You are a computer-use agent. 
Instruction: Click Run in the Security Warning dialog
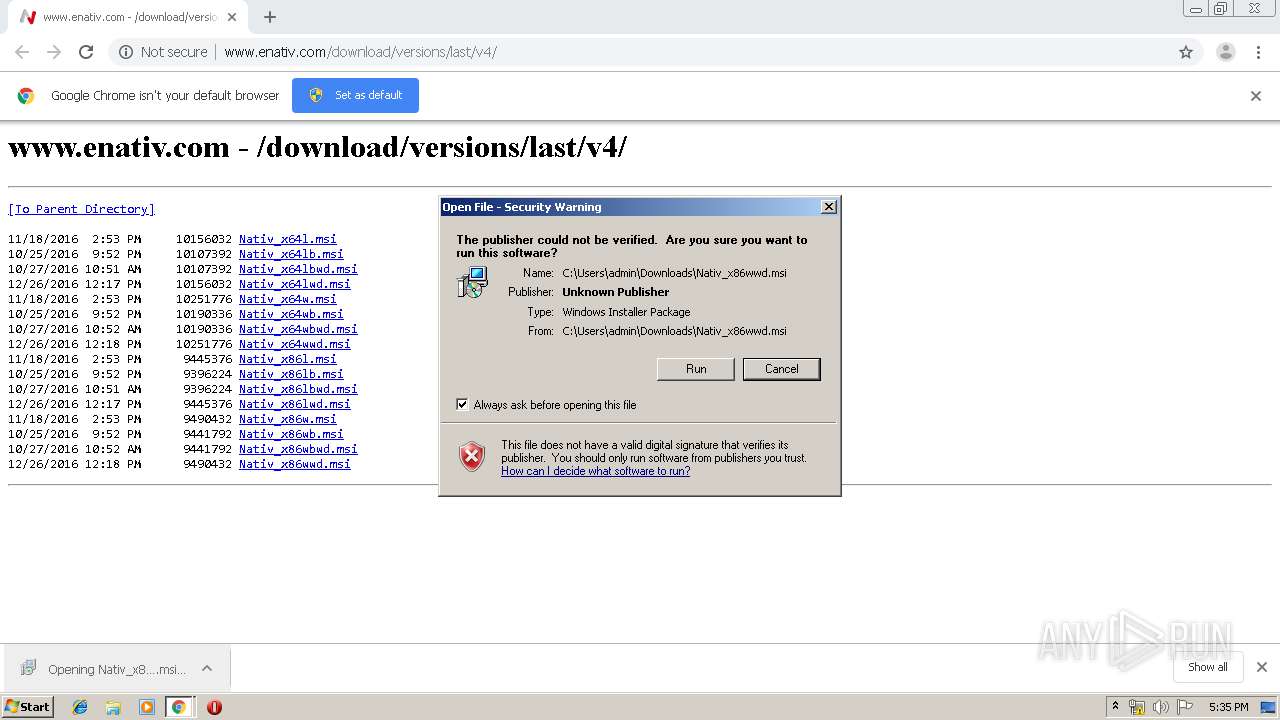tap(696, 369)
